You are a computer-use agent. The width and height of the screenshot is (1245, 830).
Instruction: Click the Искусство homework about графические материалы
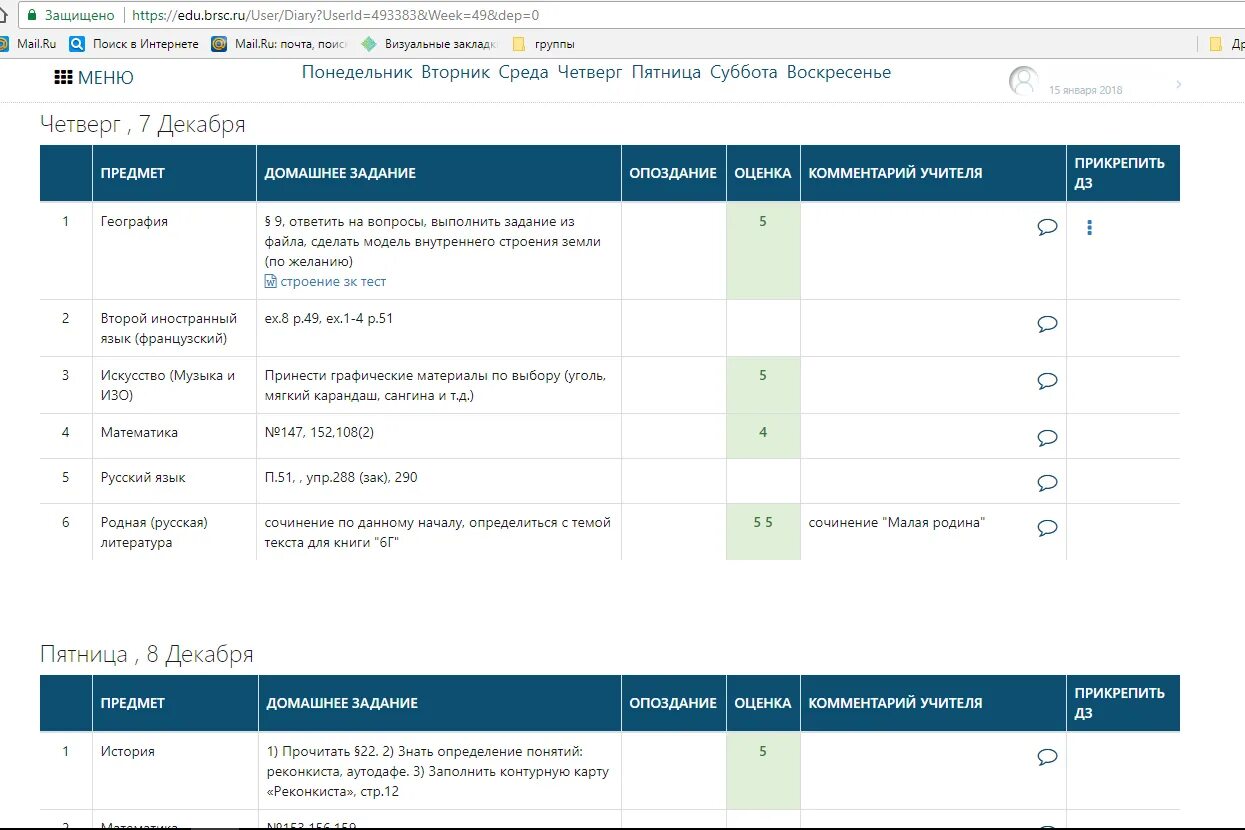coord(435,385)
